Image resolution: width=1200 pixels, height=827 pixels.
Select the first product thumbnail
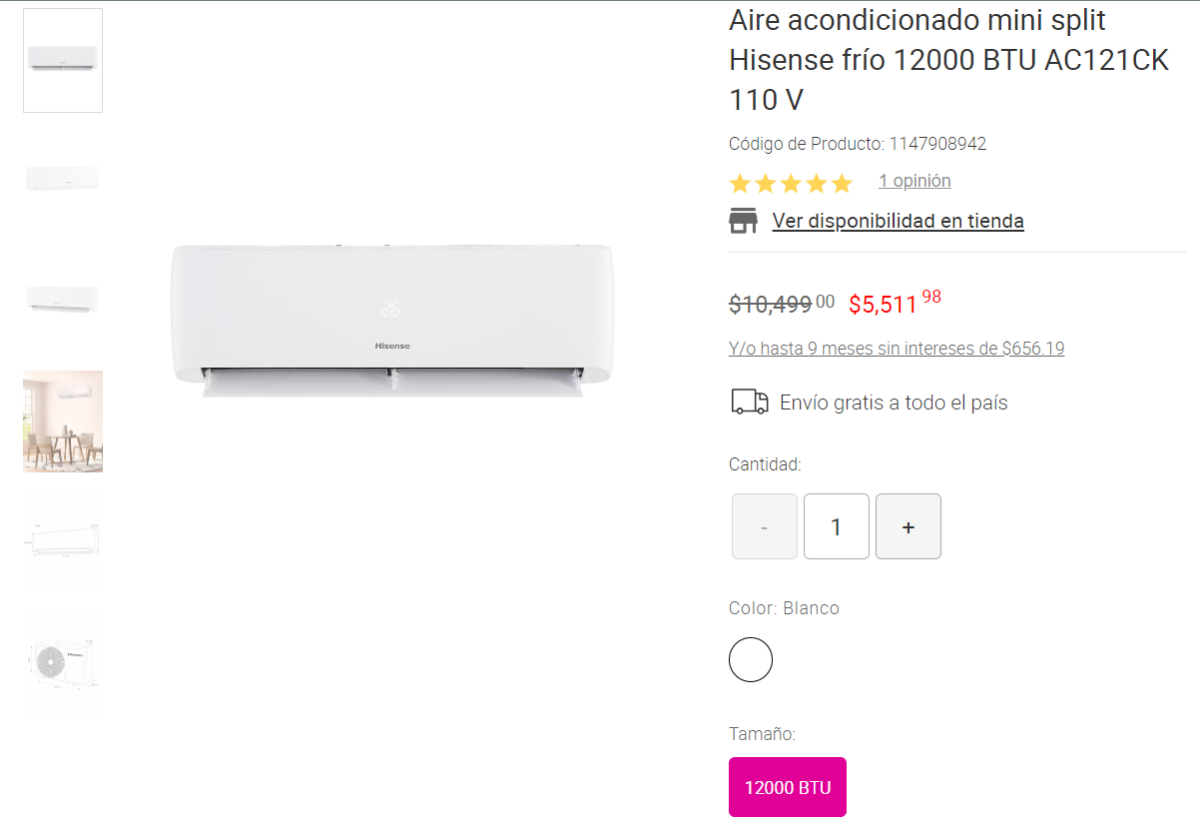click(x=63, y=60)
